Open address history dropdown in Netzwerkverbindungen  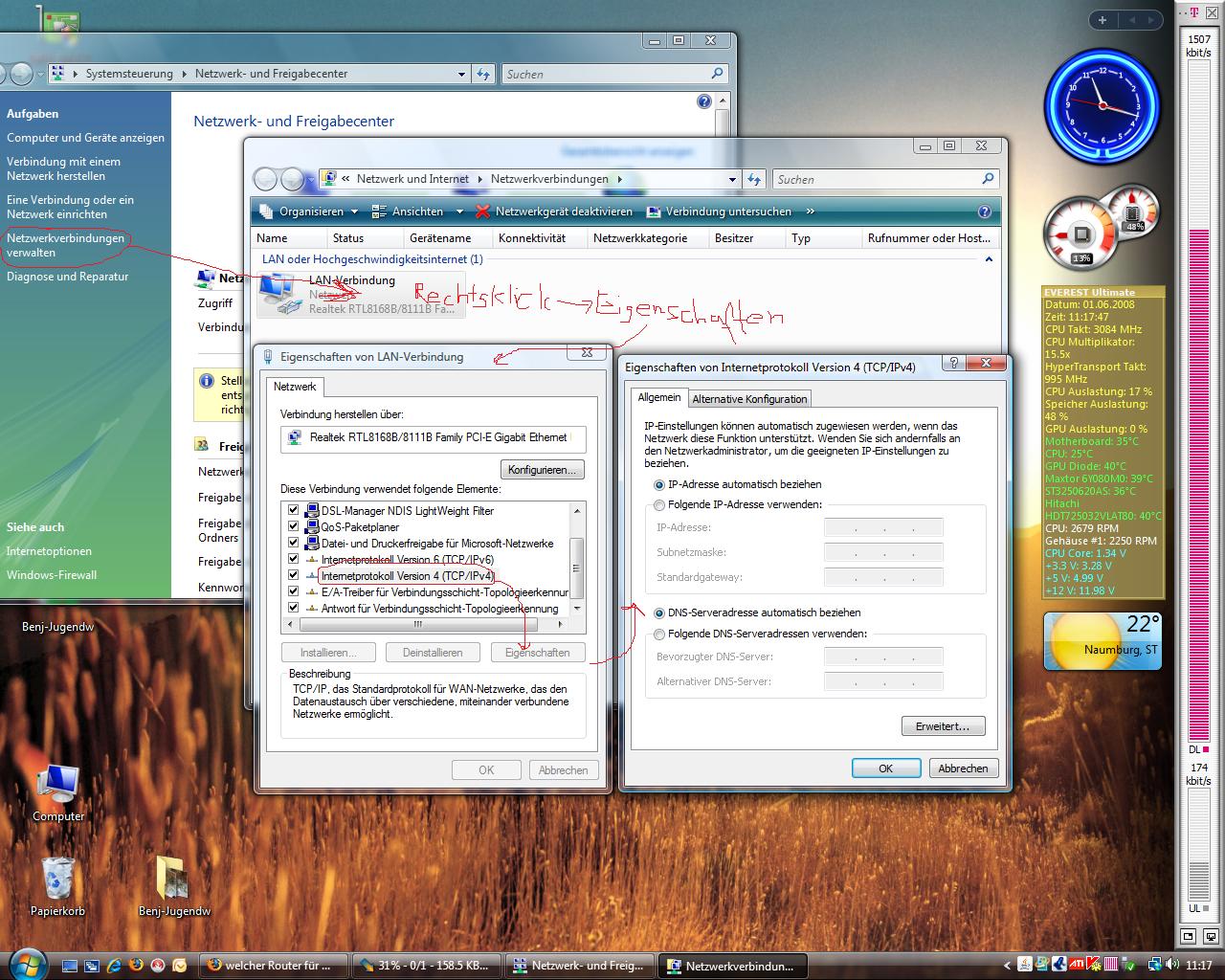click(x=732, y=179)
